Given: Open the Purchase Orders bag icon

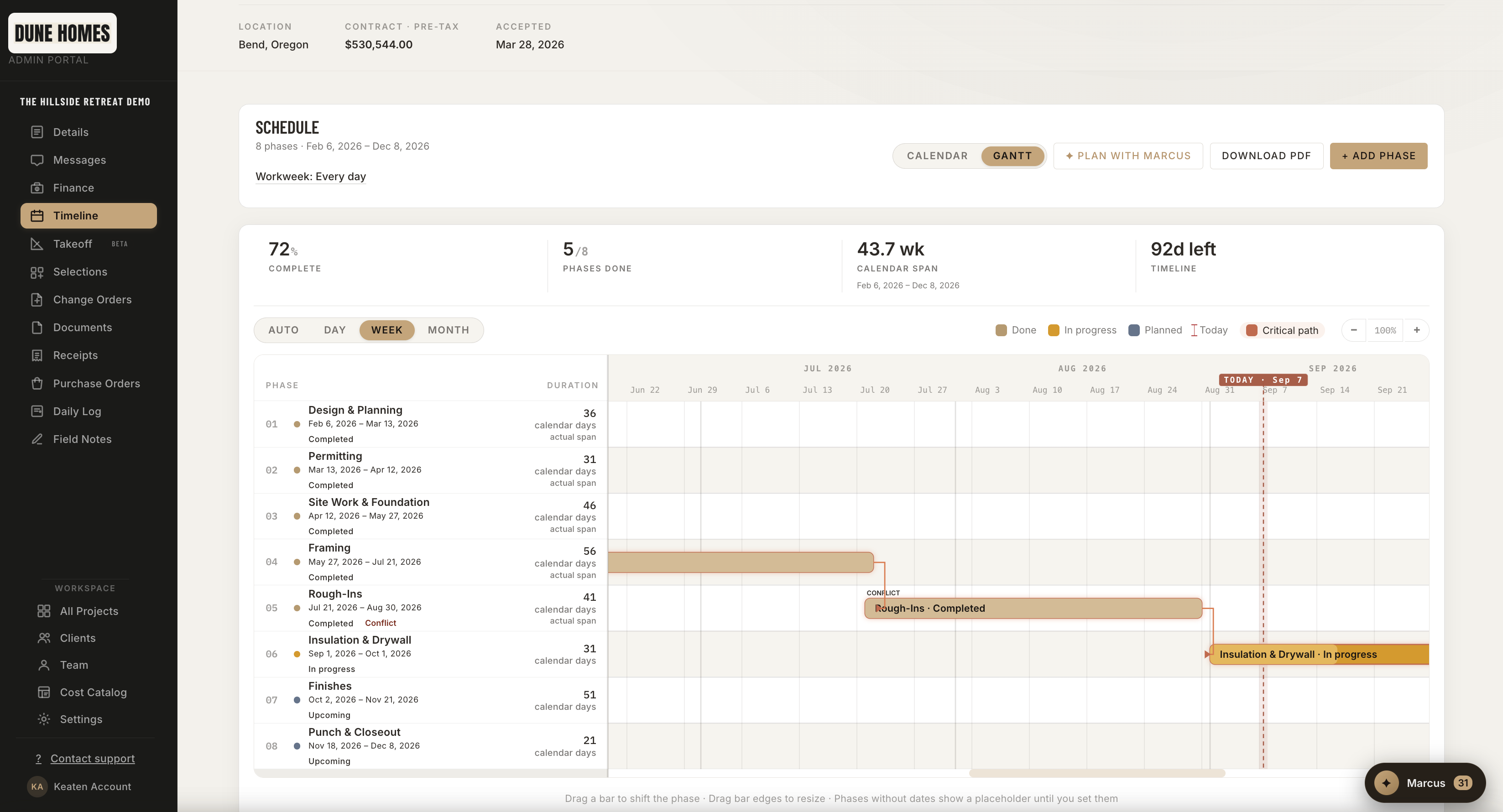Looking at the screenshot, I should [x=37, y=383].
